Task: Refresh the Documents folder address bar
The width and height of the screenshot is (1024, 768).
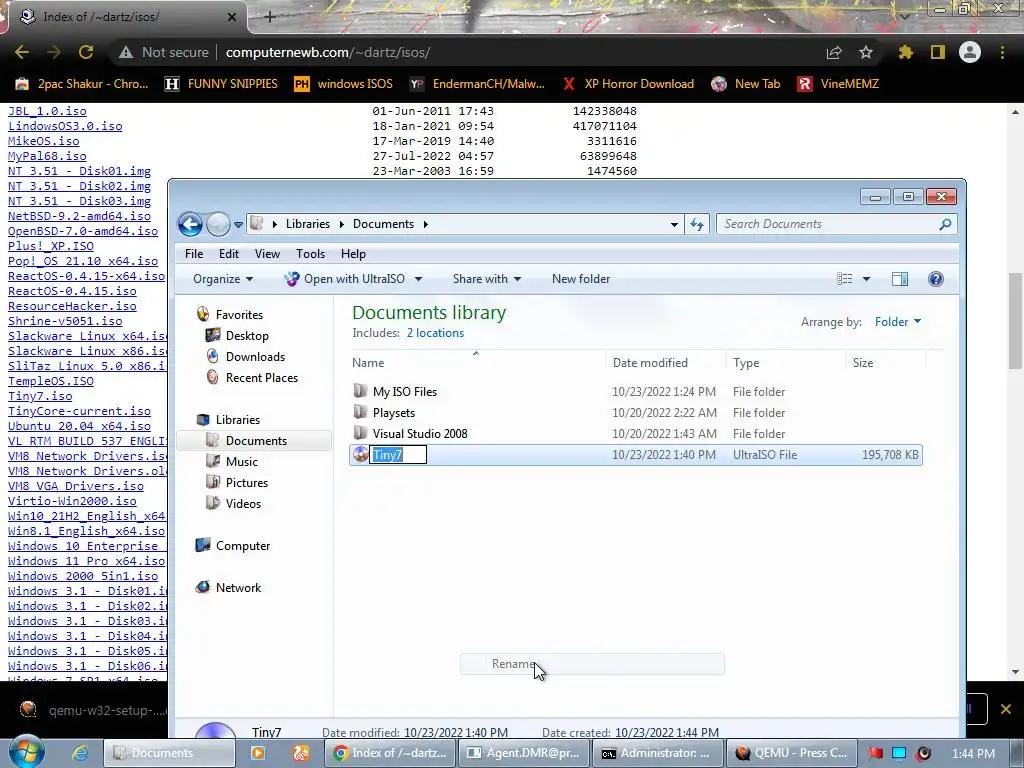Action: [x=697, y=225]
